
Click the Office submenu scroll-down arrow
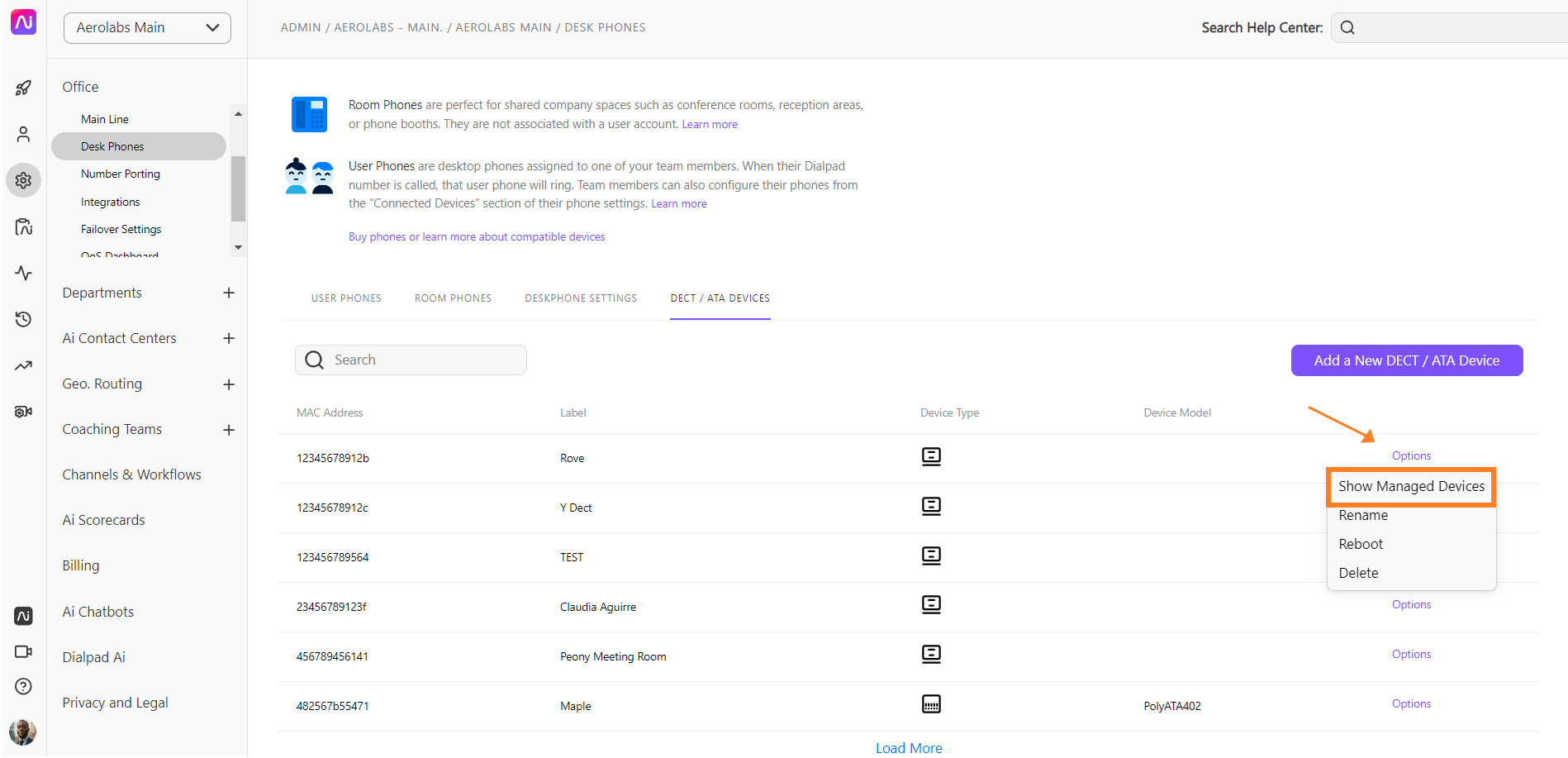[x=238, y=247]
